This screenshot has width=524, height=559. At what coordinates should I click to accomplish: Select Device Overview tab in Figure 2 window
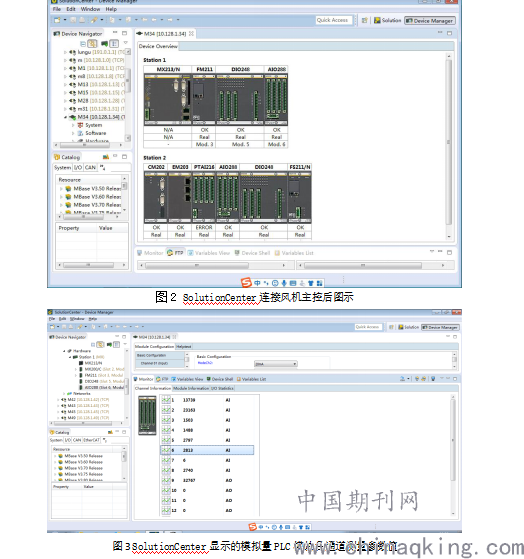pyautogui.click(x=158, y=46)
